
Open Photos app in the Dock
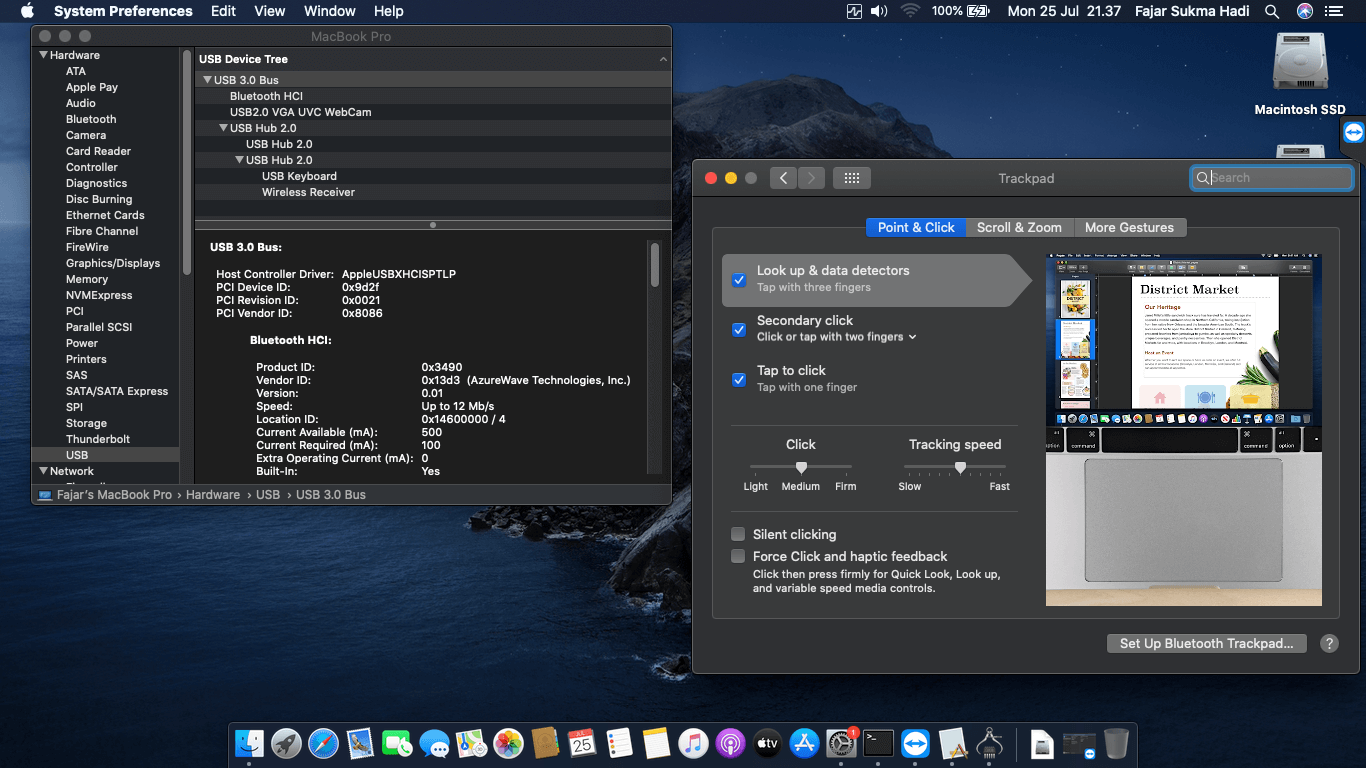coord(508,743)
